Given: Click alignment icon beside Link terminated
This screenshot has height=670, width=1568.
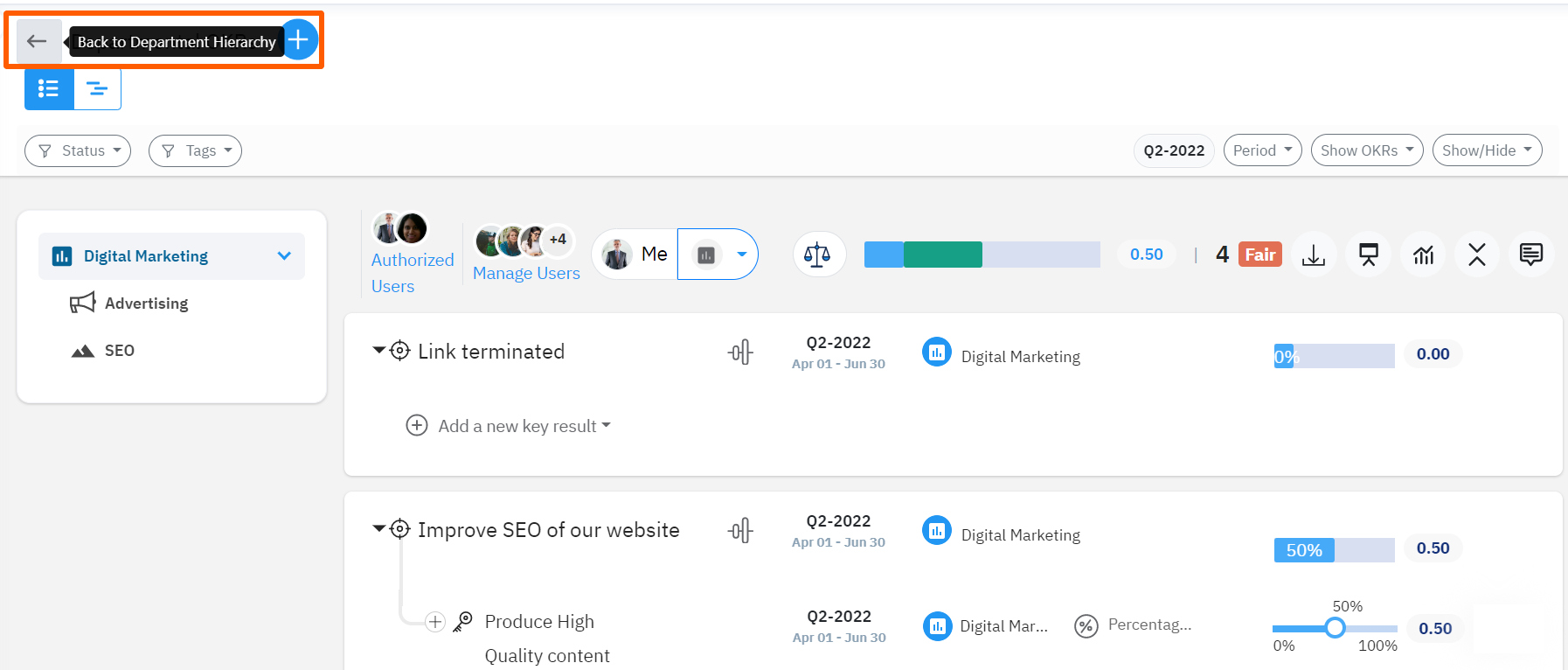Looking at the screenshot, I should click(739, 352).
